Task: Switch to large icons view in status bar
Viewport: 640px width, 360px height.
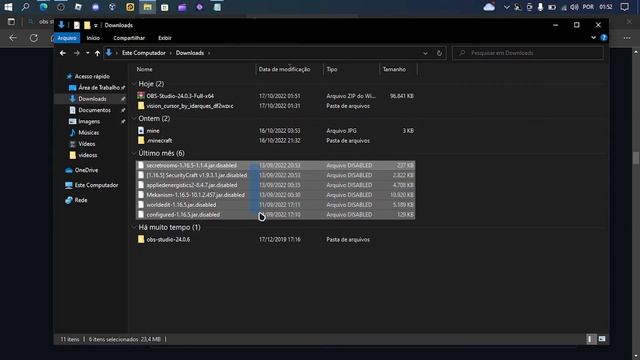Action: (602, 339)
